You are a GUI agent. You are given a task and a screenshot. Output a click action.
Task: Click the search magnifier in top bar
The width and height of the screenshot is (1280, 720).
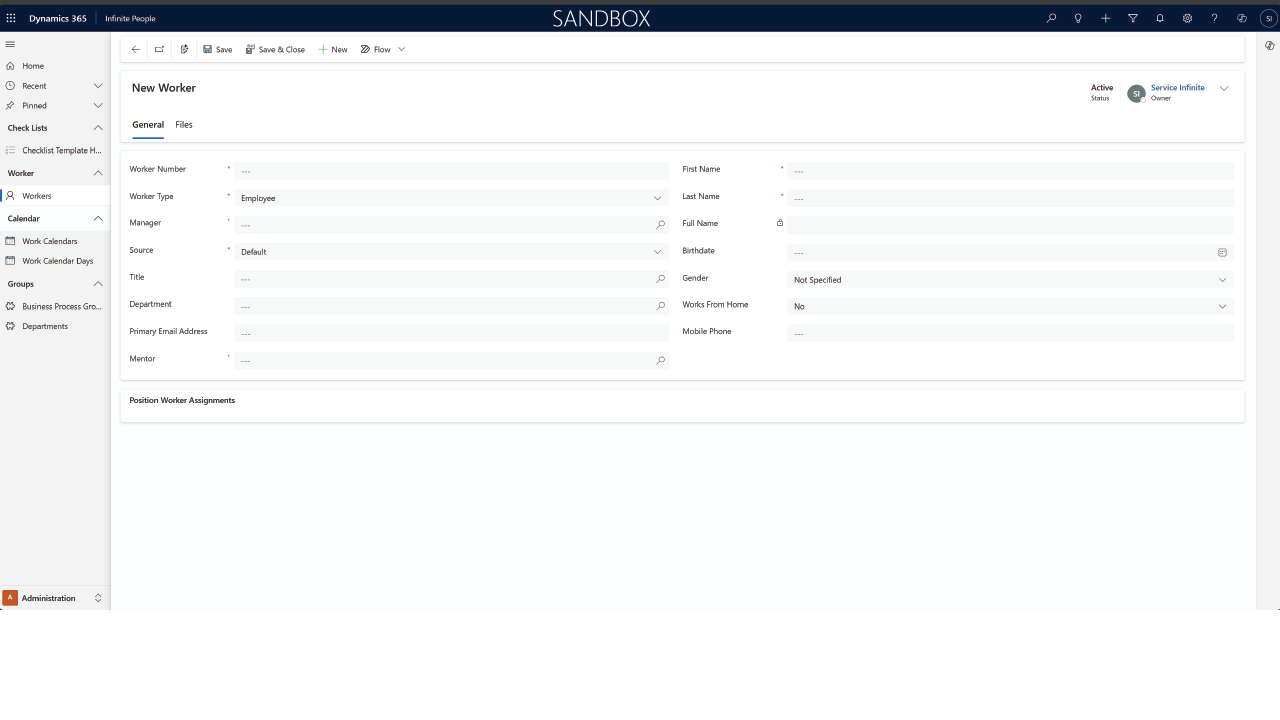point(1051,18)
